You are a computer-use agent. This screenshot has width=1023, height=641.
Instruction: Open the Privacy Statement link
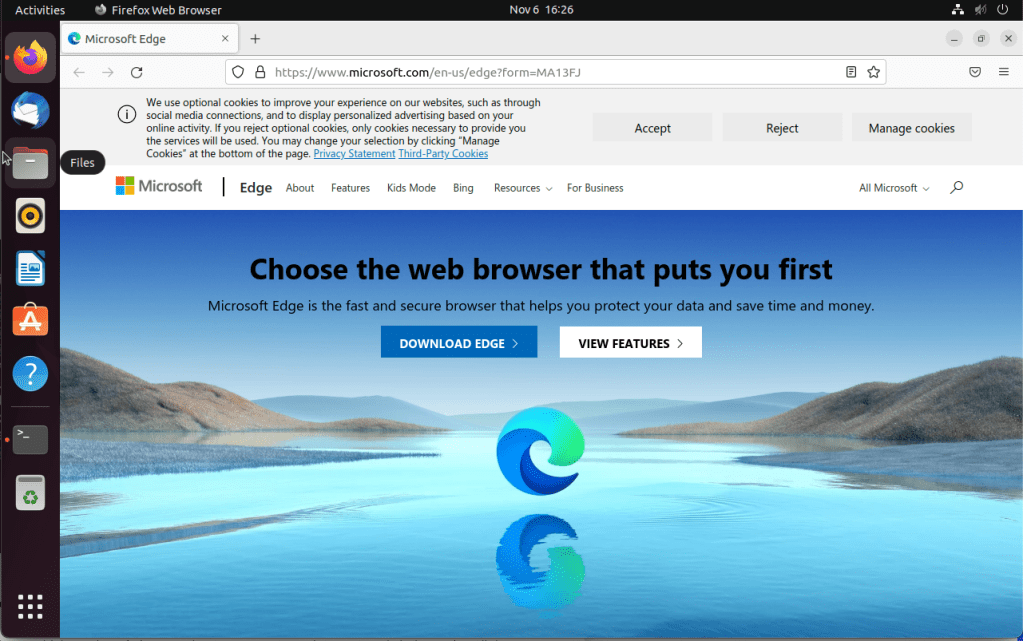point(354,154)
